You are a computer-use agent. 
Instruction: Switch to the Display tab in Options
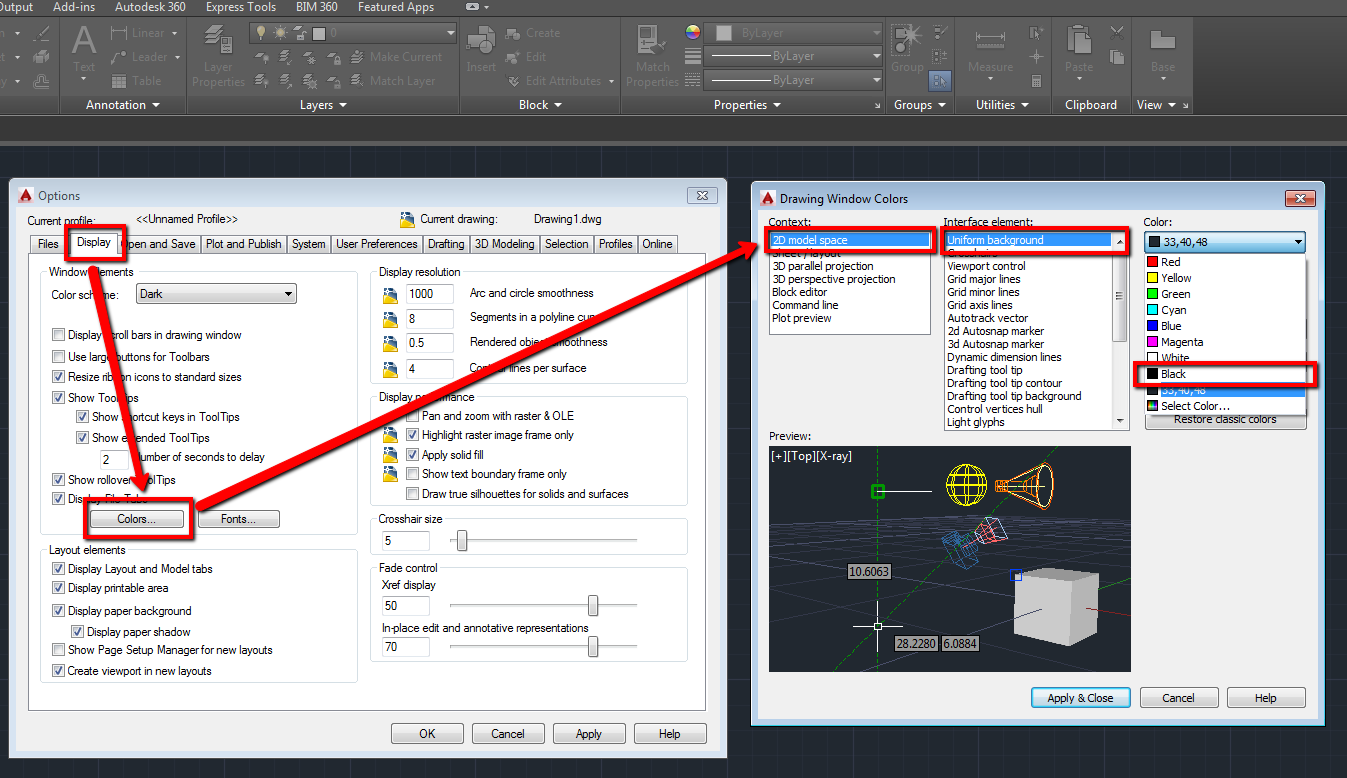94,243
